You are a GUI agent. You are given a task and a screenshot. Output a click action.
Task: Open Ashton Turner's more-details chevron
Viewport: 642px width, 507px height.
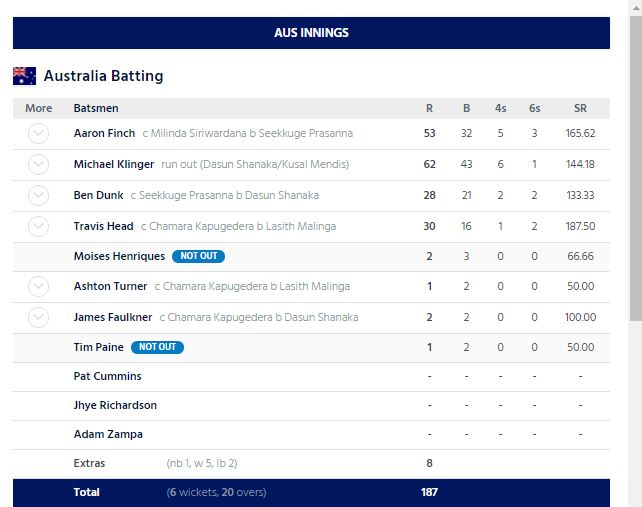(38, 287)
